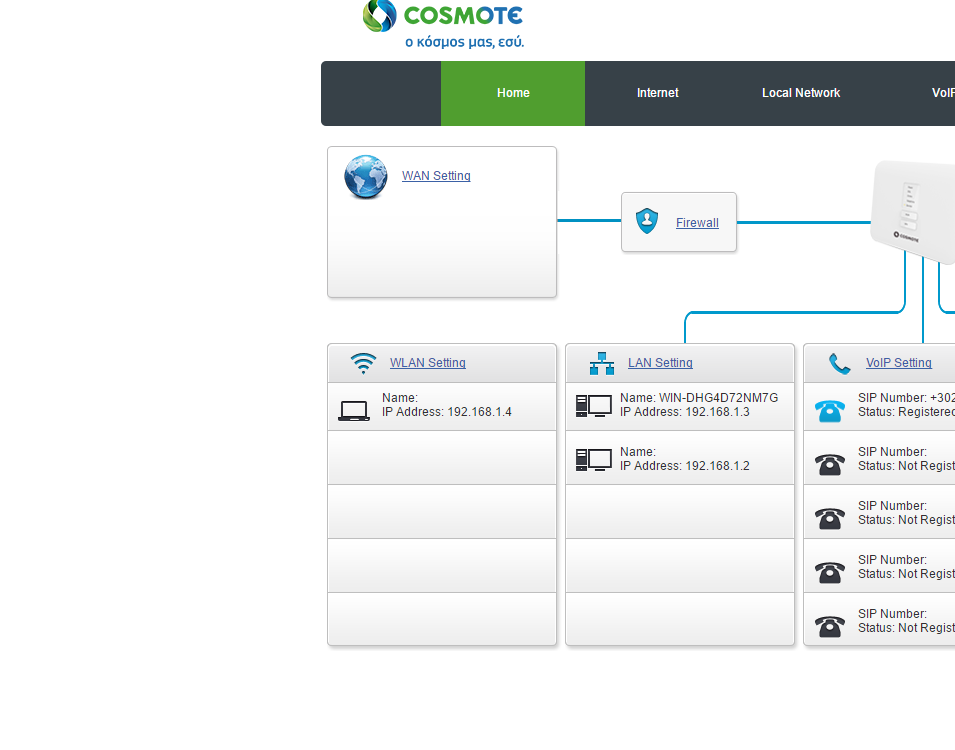Click the WAN globe icon
Image resolution: width=955 pixels, height=750 pixels.
click(x=365, y=177)
